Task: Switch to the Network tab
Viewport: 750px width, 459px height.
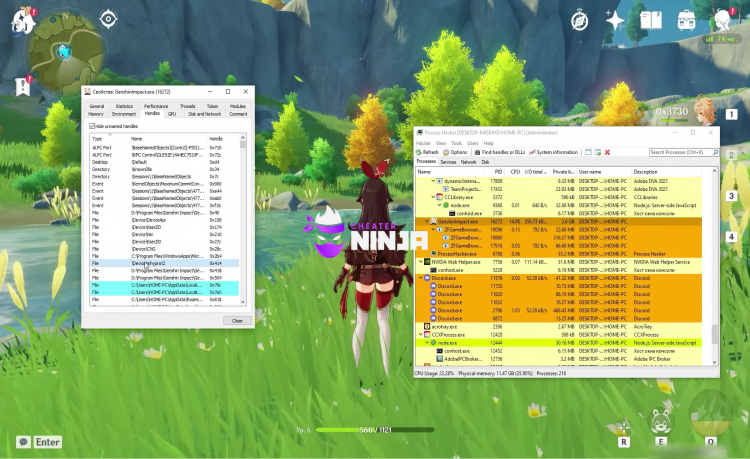Action: point(468,162)
